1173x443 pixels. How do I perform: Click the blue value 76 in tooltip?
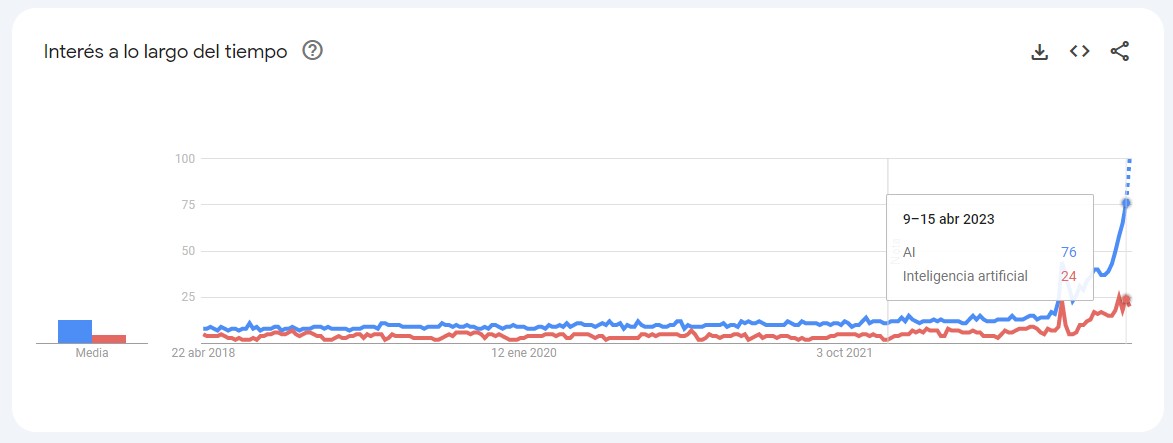point(1068,252)
